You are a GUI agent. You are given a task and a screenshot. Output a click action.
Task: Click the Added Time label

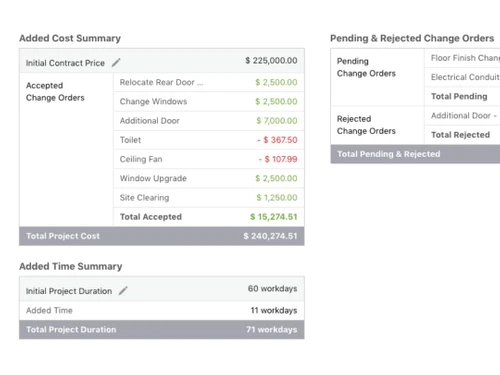(49, 310)
